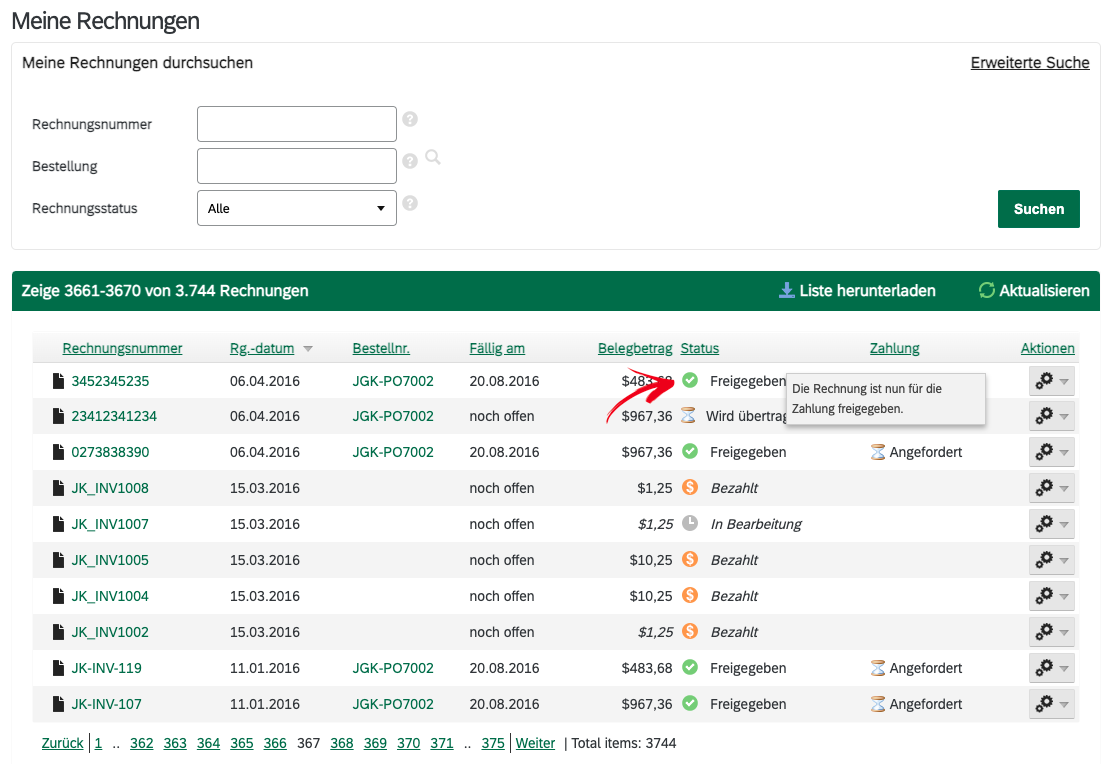Click into Rechnungsnummer input field
This screenshot has height=764, width=1114.
click(297, 124)
